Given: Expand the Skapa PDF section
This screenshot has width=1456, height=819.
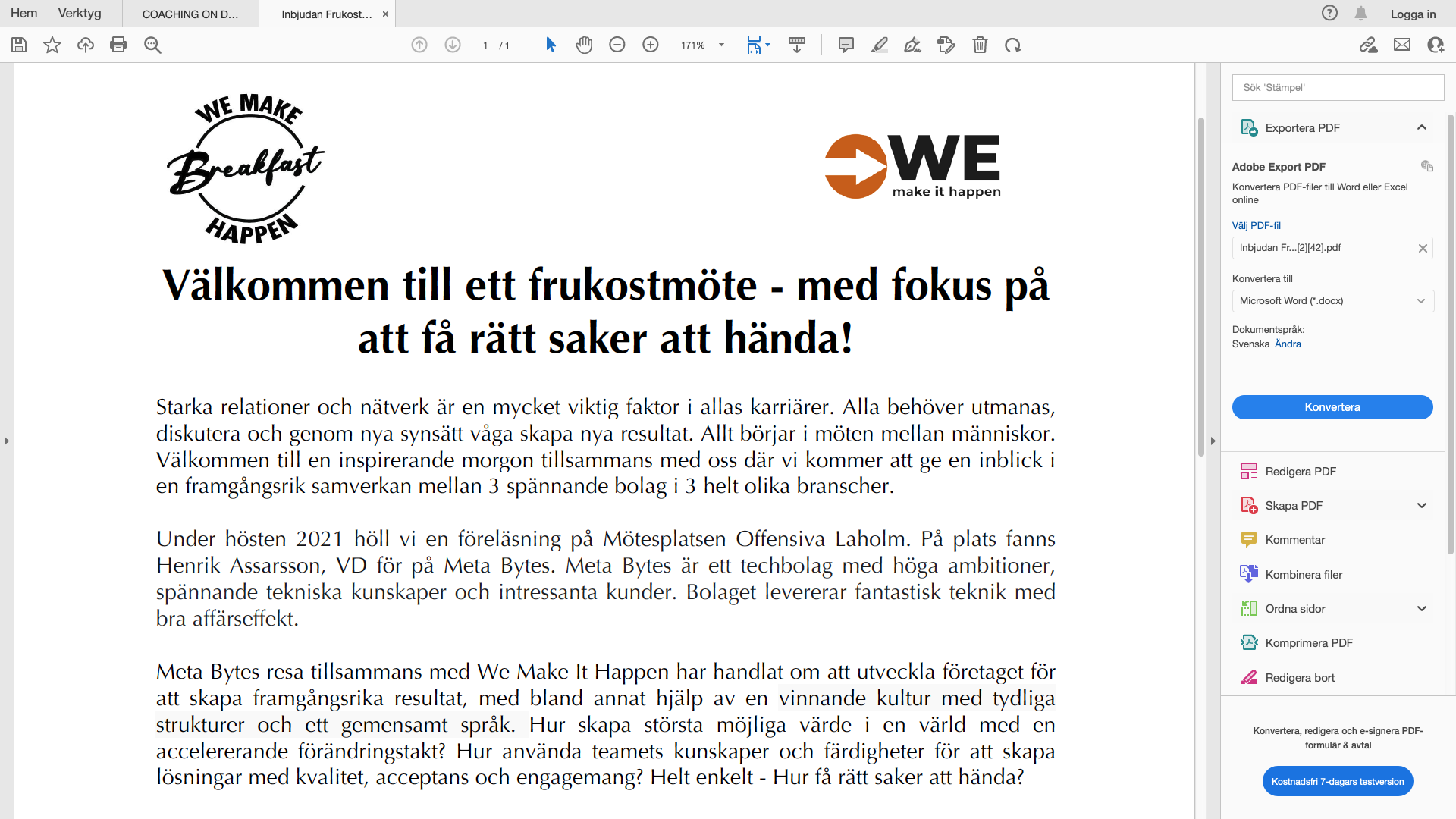Looking at the screenshot, I should click(x=1421, y=506).
